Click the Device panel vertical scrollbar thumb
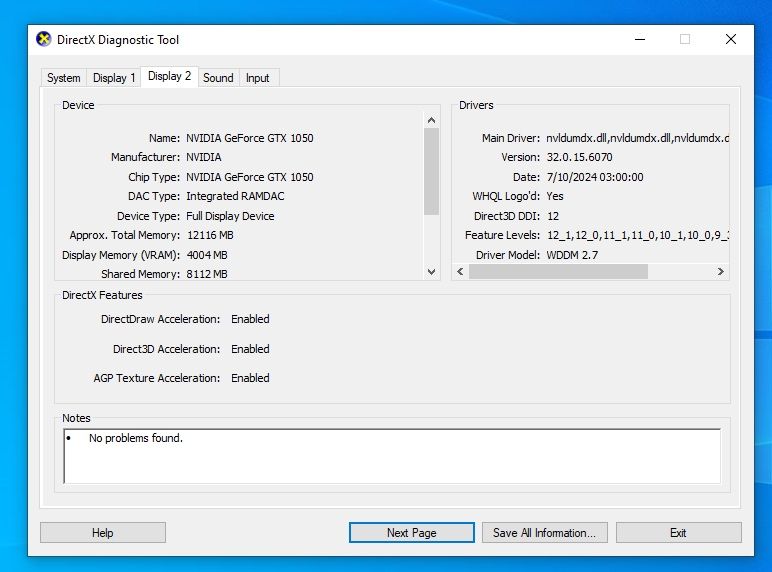 point(431,171)
